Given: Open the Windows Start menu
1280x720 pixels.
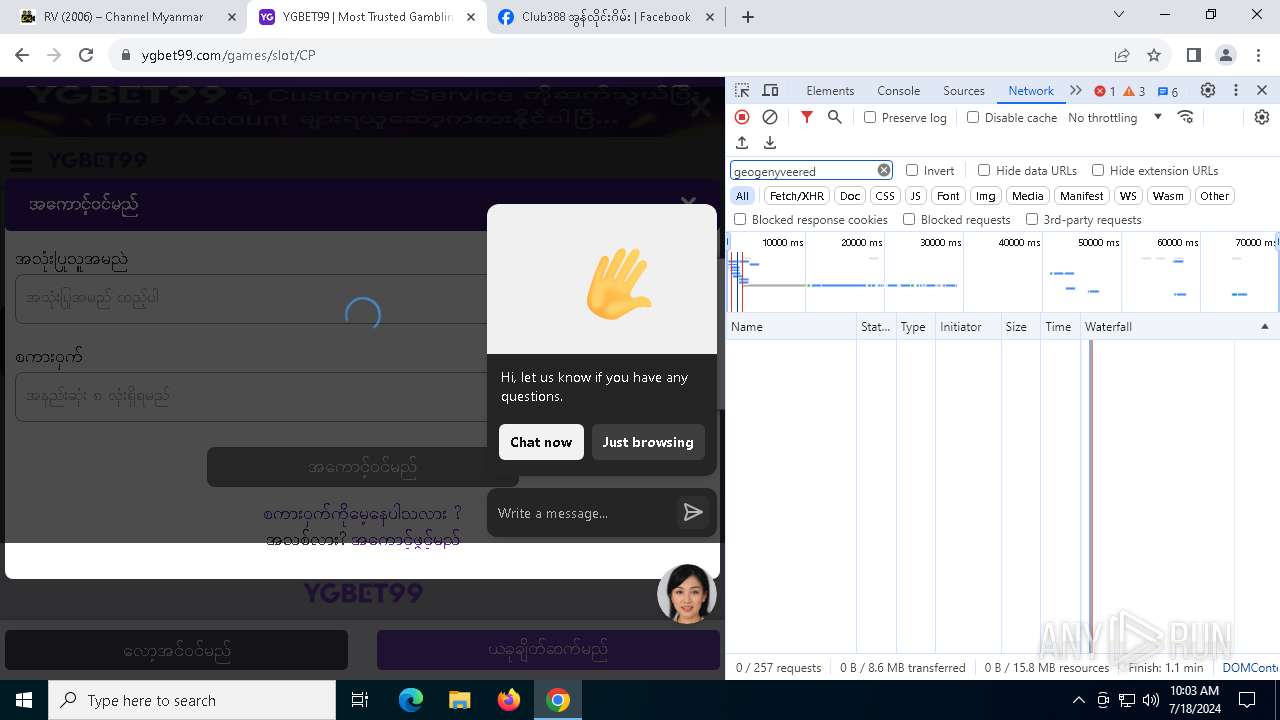Looking at the screenshot, I should (x=24, y=700).
